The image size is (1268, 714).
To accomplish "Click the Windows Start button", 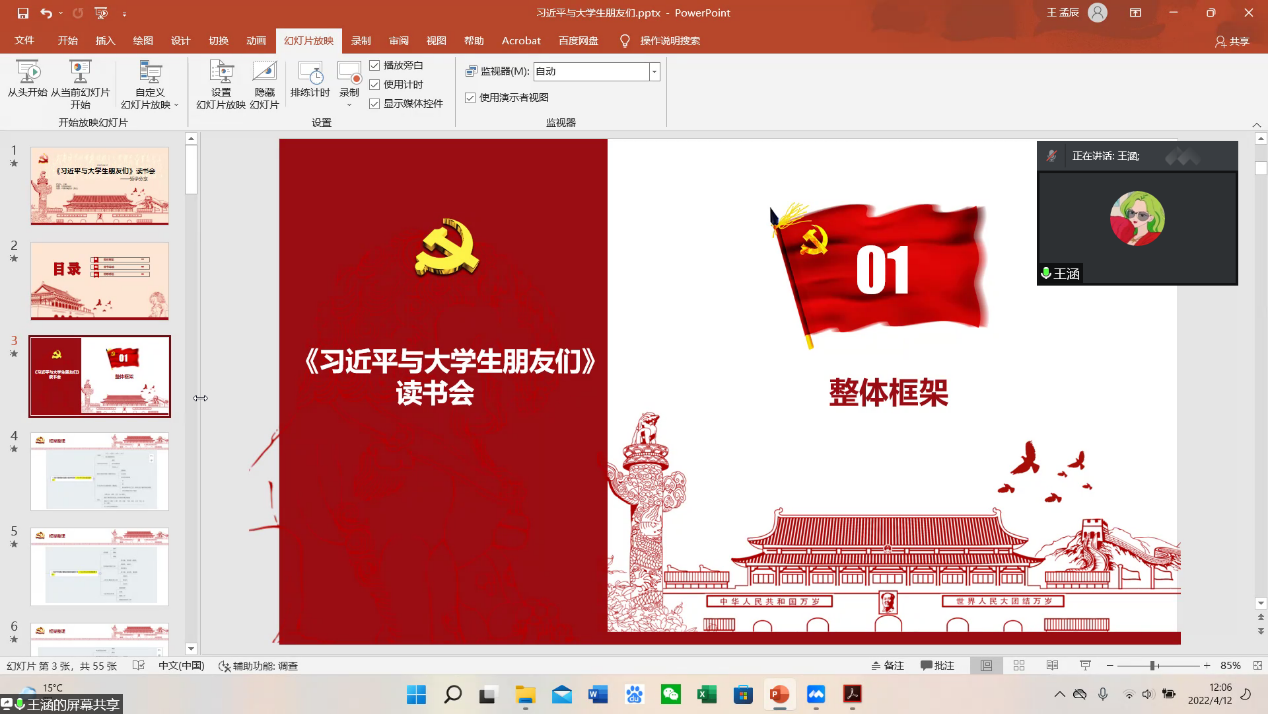I will 416,694.
